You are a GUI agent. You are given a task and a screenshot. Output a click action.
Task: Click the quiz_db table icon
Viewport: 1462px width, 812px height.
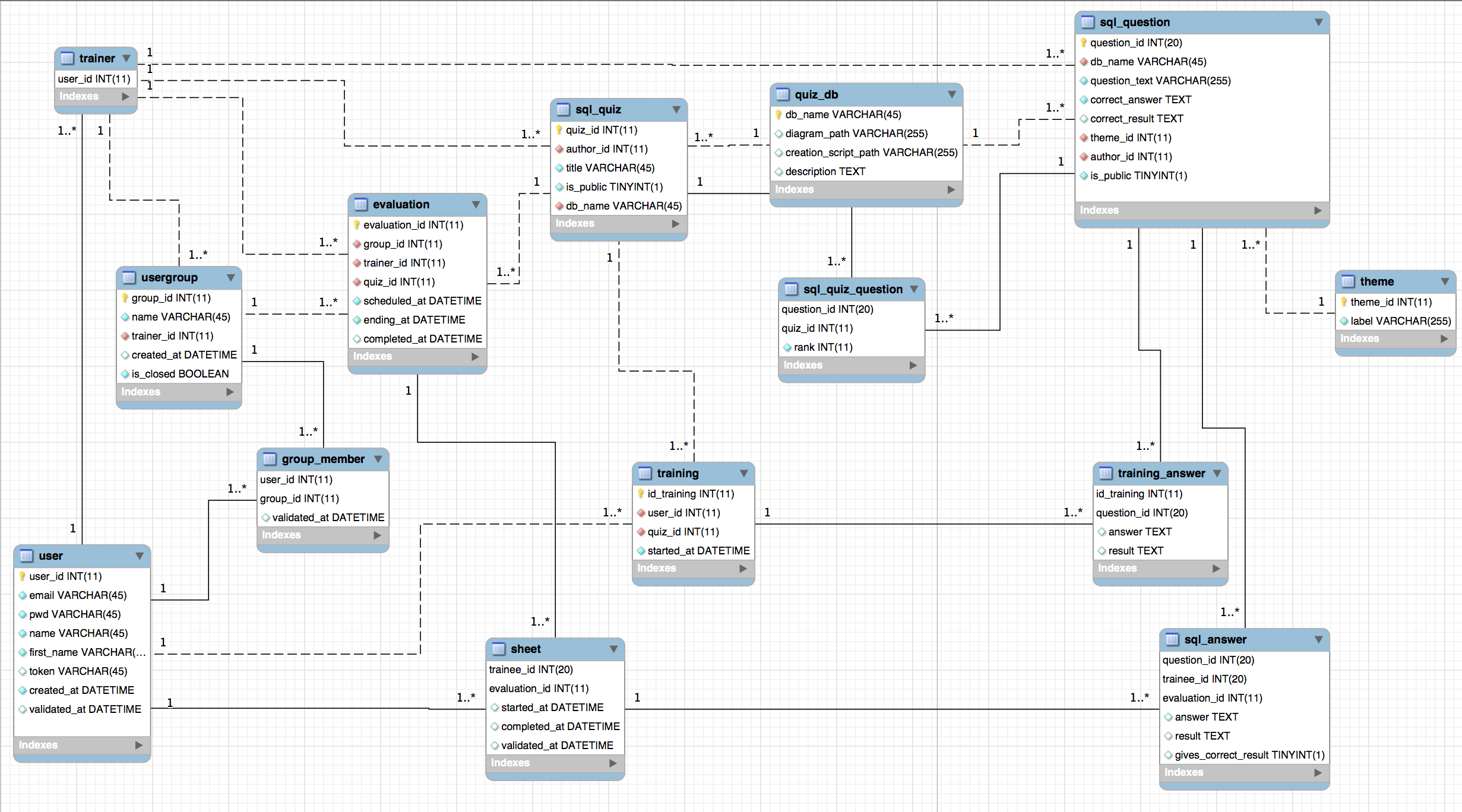tap(783, 94)
